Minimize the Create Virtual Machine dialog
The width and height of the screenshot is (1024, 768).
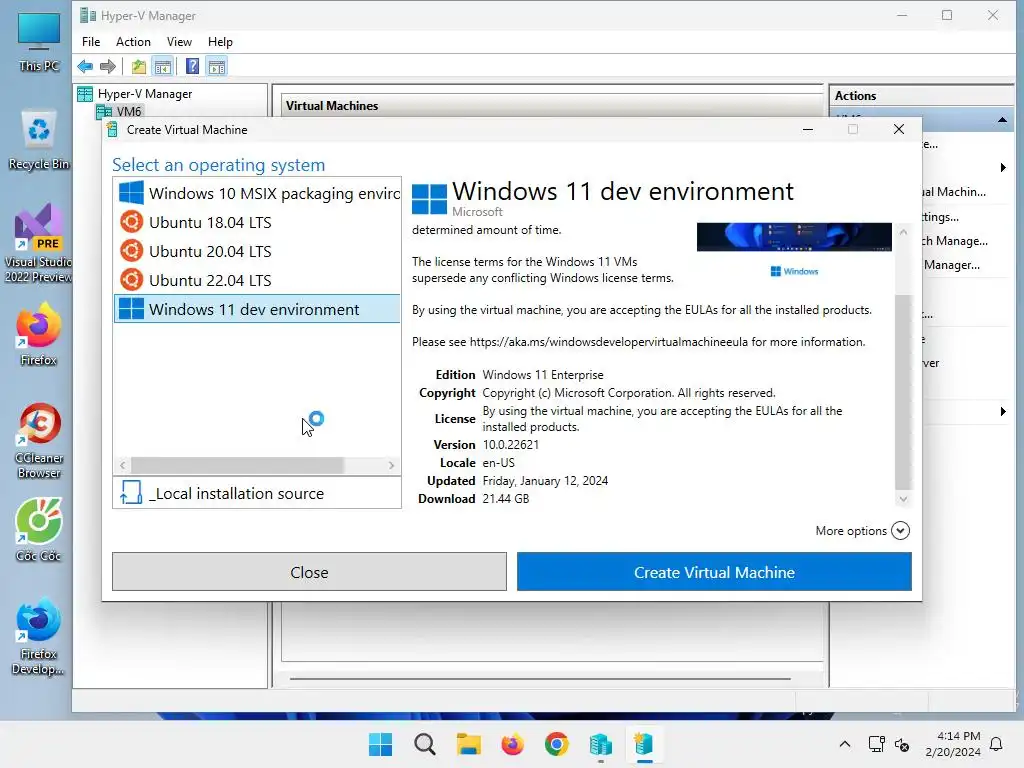click(x=808, y=129)
